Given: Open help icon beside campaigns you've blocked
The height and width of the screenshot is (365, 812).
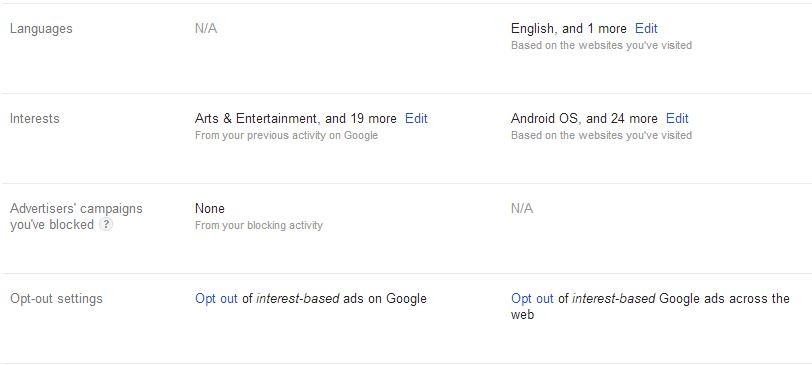Looking at the screenshot, I should 106,225.
